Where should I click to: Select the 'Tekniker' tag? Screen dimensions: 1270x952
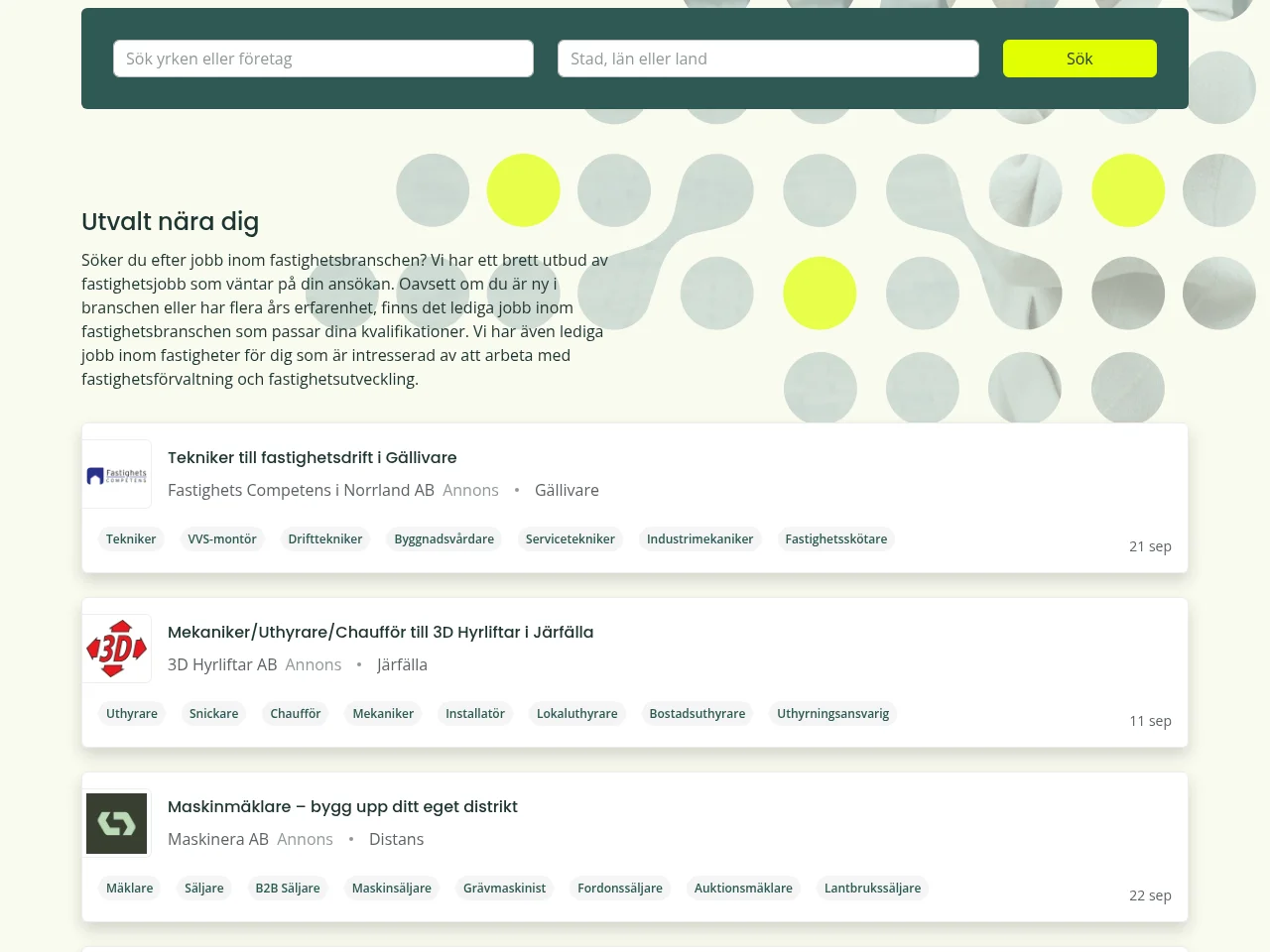pos(131,539)
